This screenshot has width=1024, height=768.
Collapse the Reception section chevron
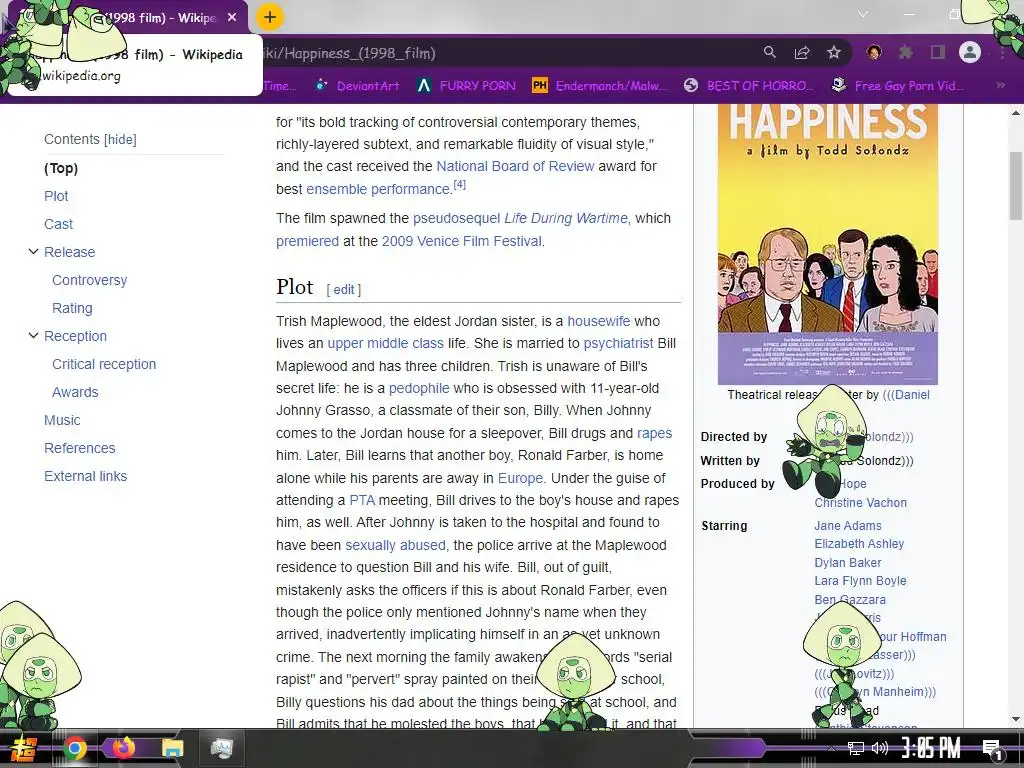[33, 336]
